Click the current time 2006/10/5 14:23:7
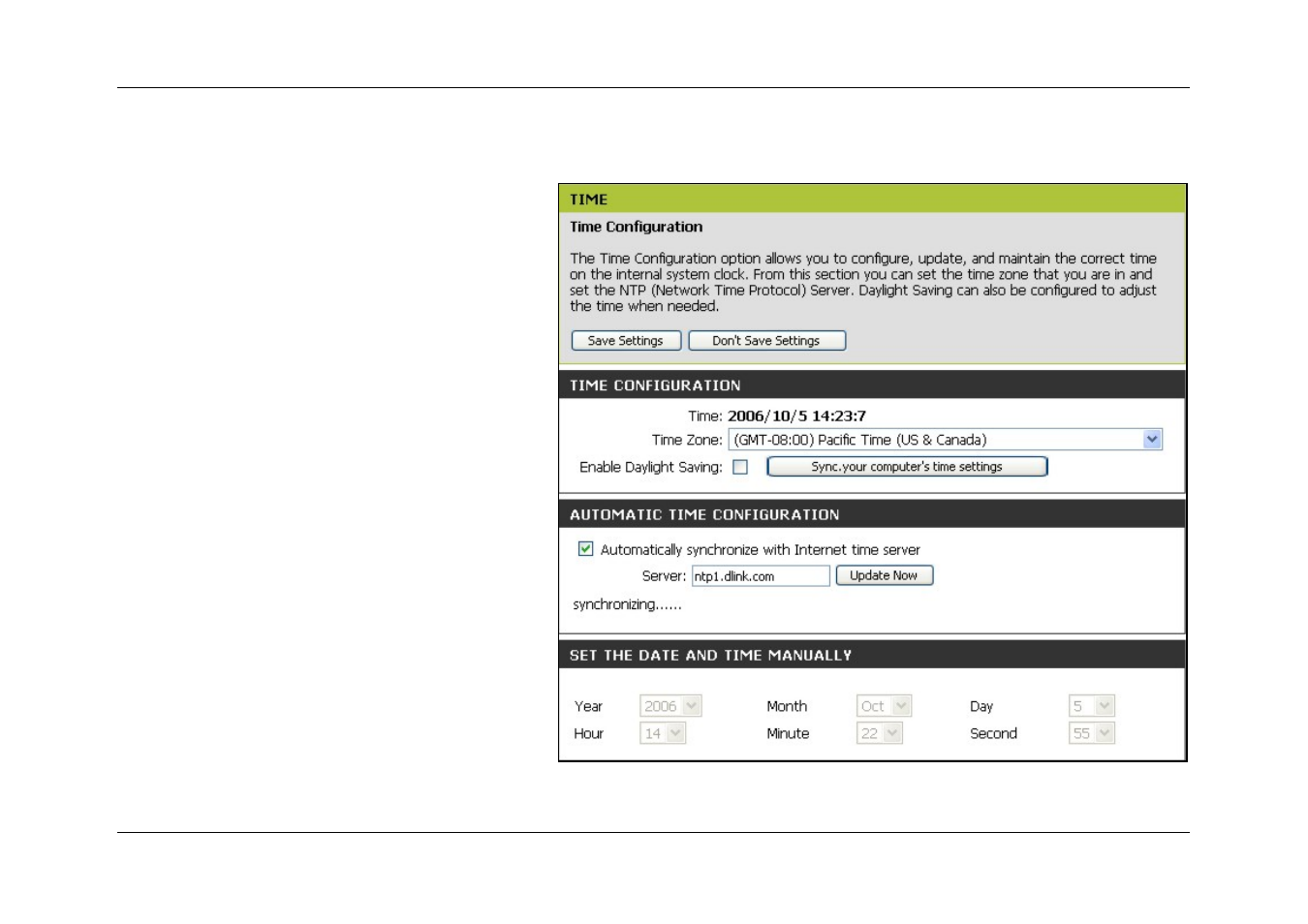1308x924 pixels. coord(796,416)
